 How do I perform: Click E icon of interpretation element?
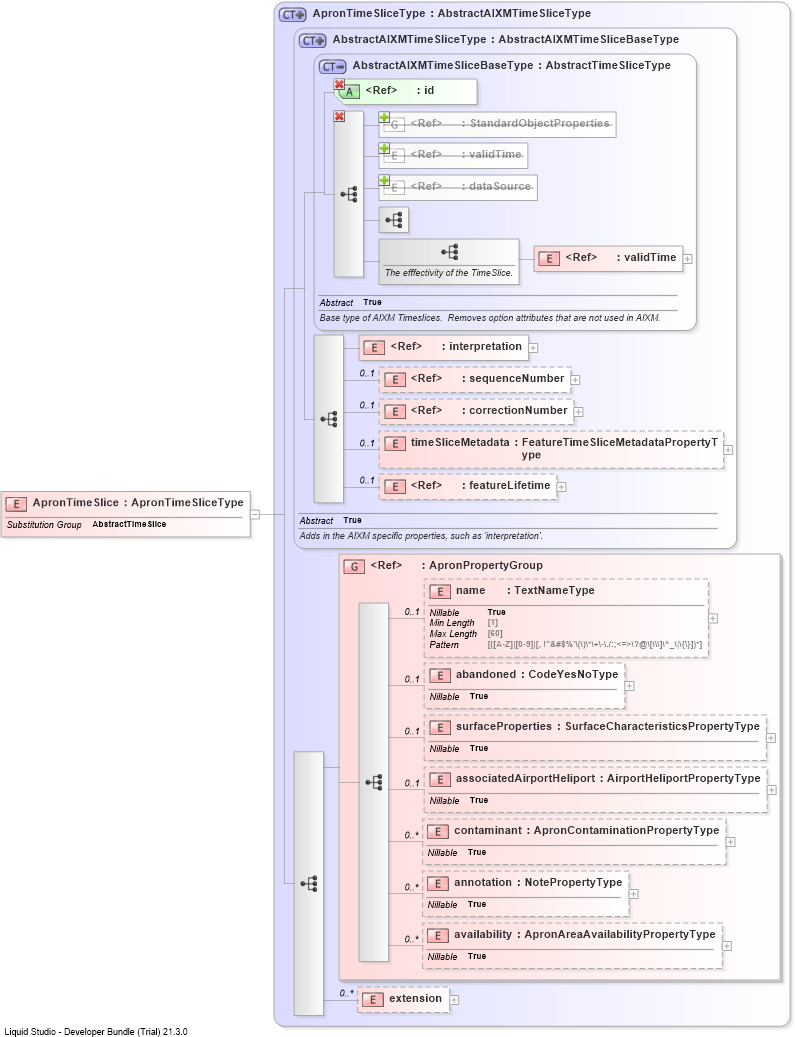point(374,347)
